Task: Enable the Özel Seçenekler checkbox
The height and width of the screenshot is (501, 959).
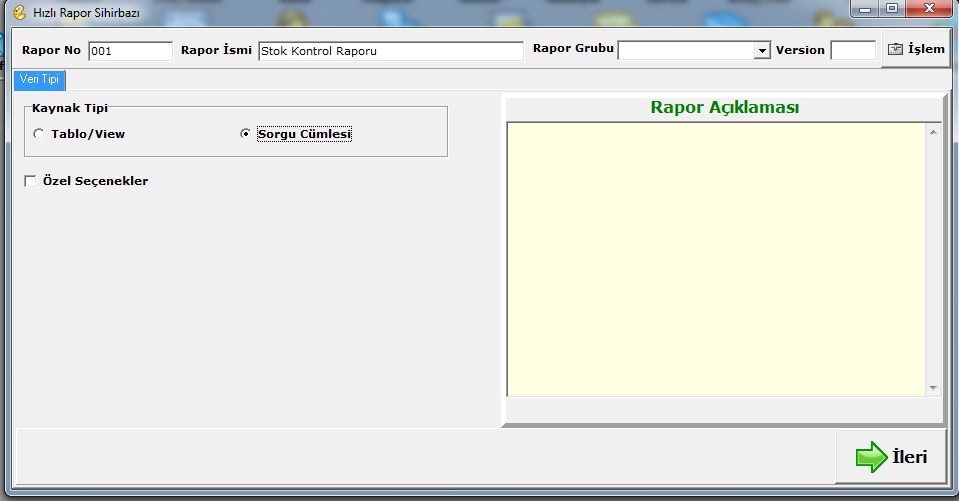Action: pyautogui.click(x=30, y=181)
